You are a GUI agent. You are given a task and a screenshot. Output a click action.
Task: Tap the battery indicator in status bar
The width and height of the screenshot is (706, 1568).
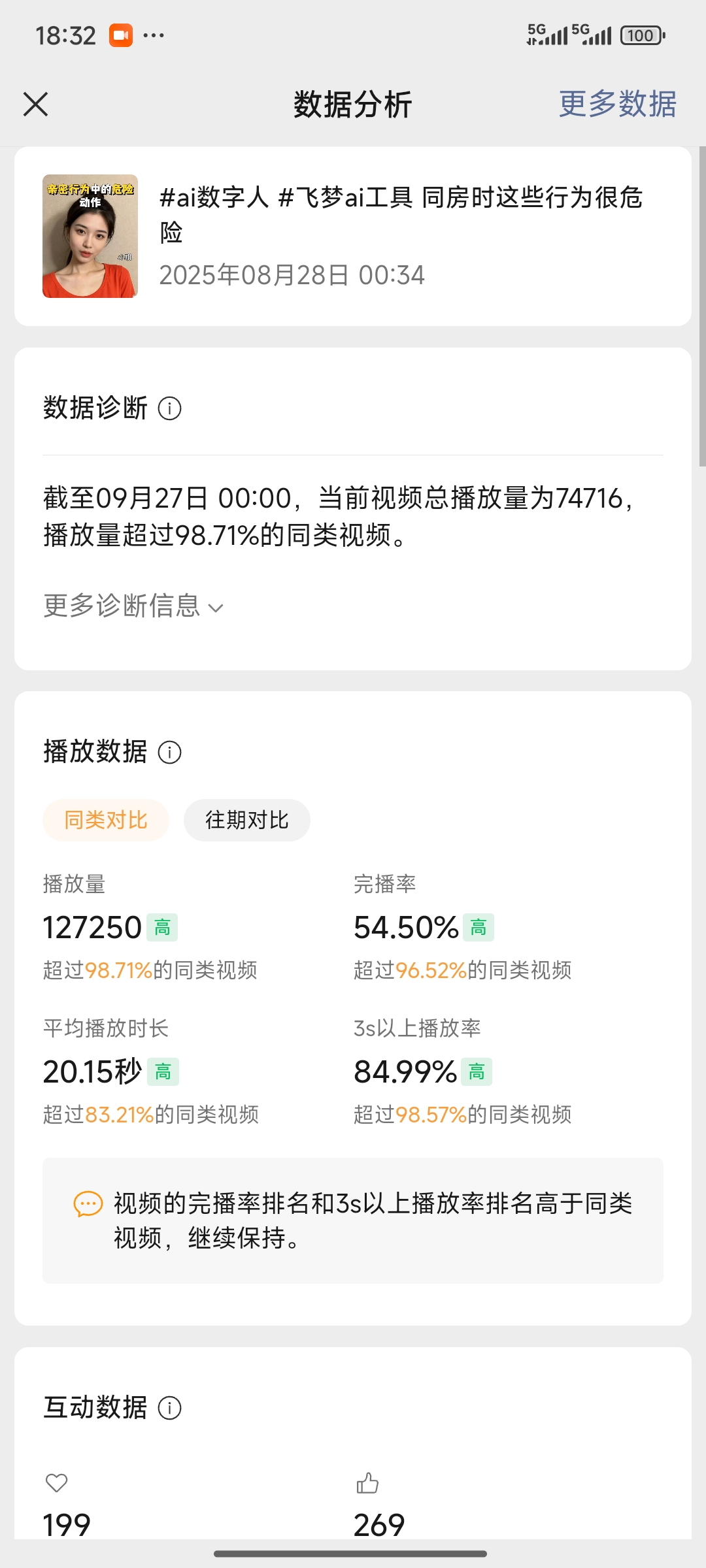(643, 35)
